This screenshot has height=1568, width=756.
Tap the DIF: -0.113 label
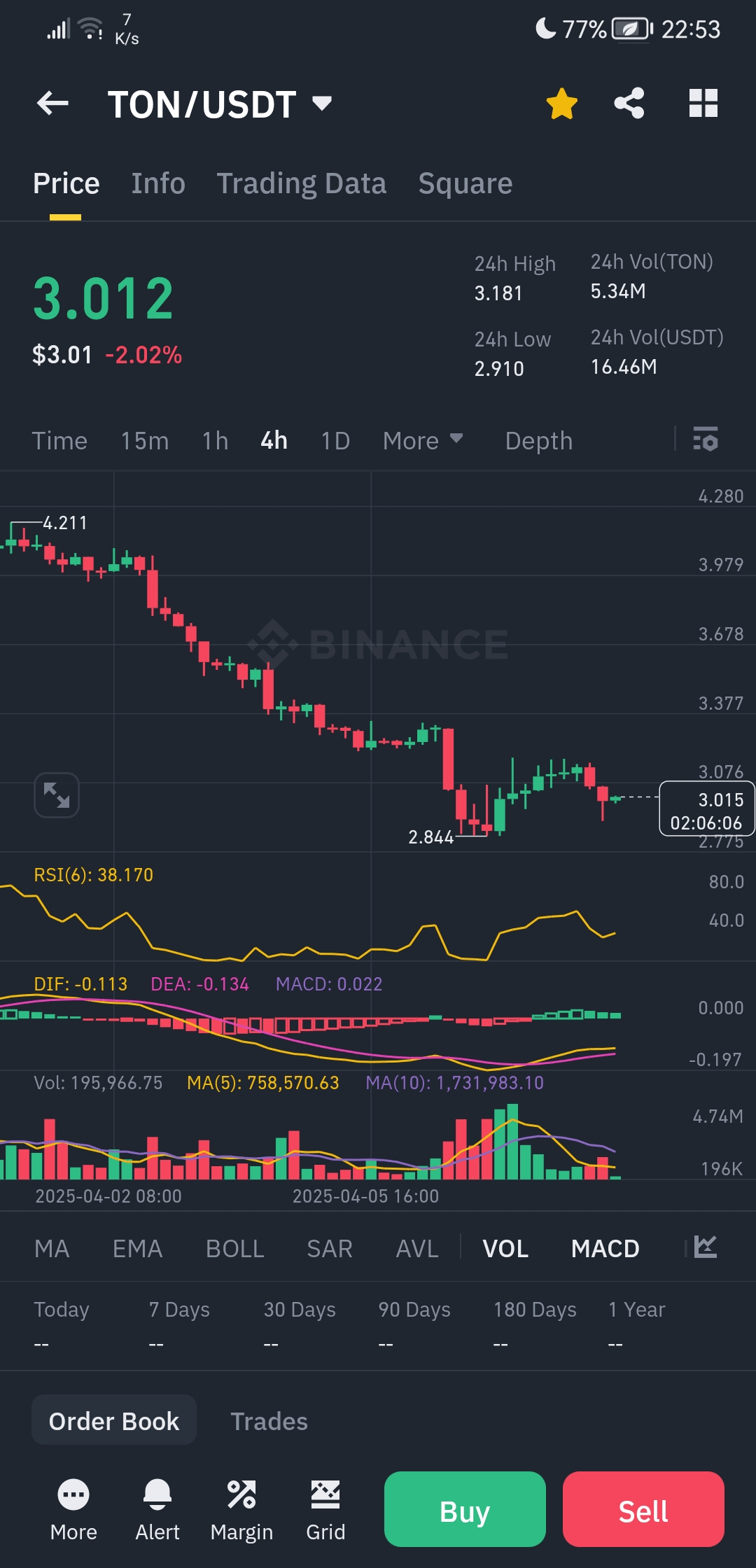[80, 984]
